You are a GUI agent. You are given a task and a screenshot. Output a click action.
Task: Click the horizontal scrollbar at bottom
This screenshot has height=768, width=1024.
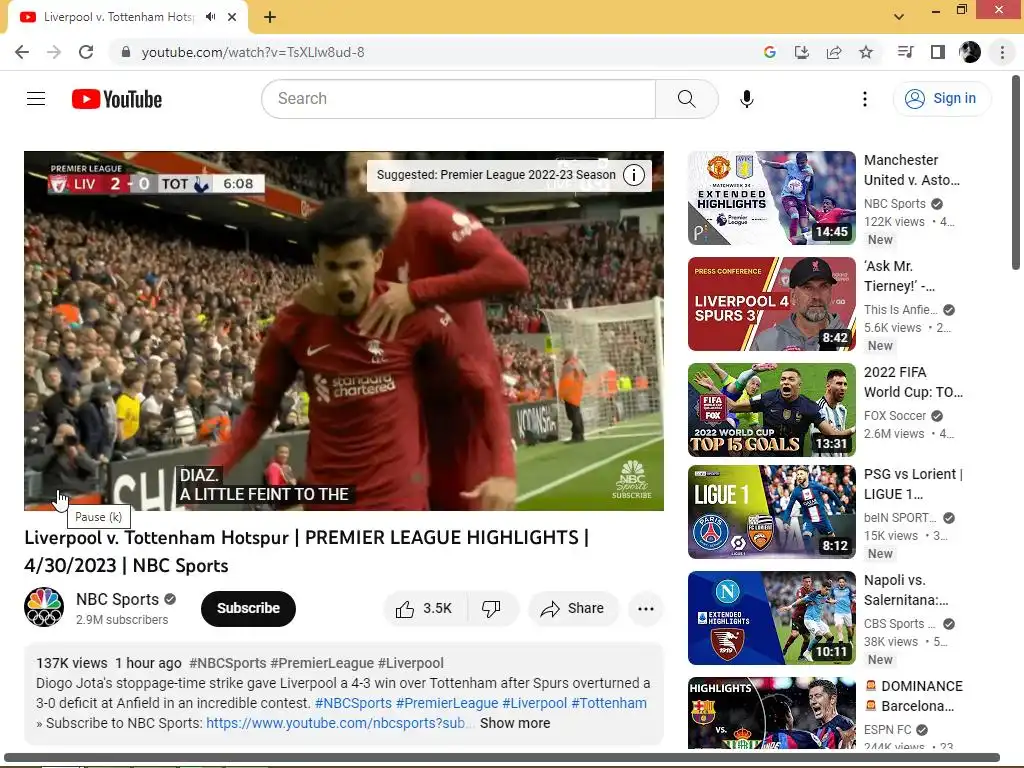502,758
